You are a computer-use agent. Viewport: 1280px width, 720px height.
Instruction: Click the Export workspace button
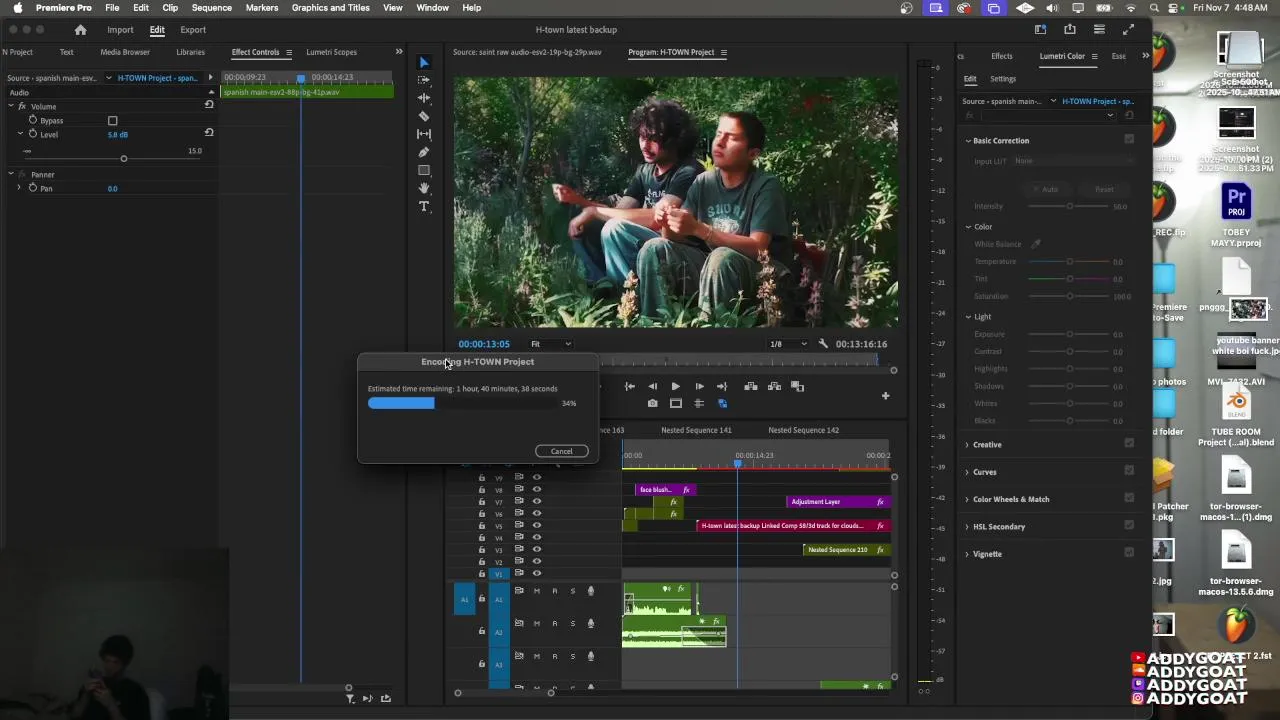tap(193, 30)
